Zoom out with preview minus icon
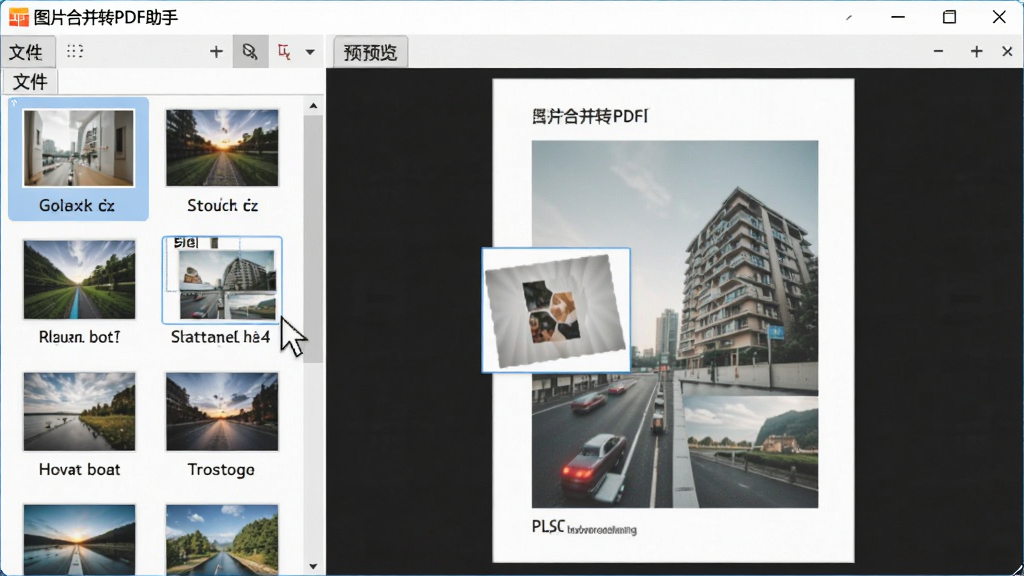Image resolution: width=1024 pixels, height=576 pixels. (938, 51)
